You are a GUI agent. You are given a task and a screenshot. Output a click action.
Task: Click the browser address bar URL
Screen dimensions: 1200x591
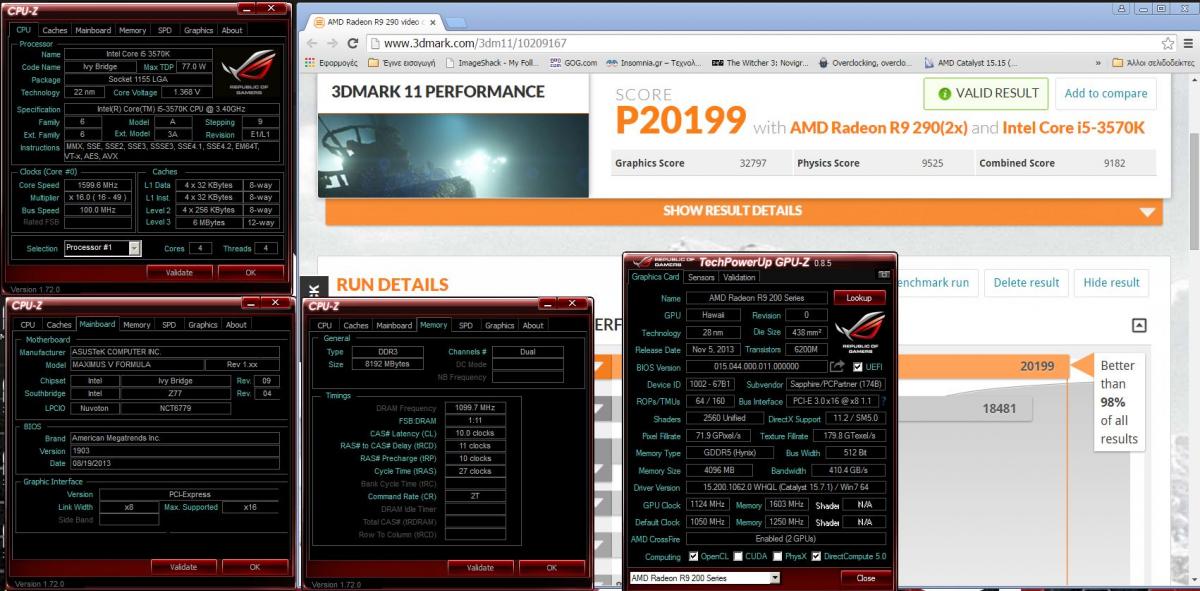point(476,43)
